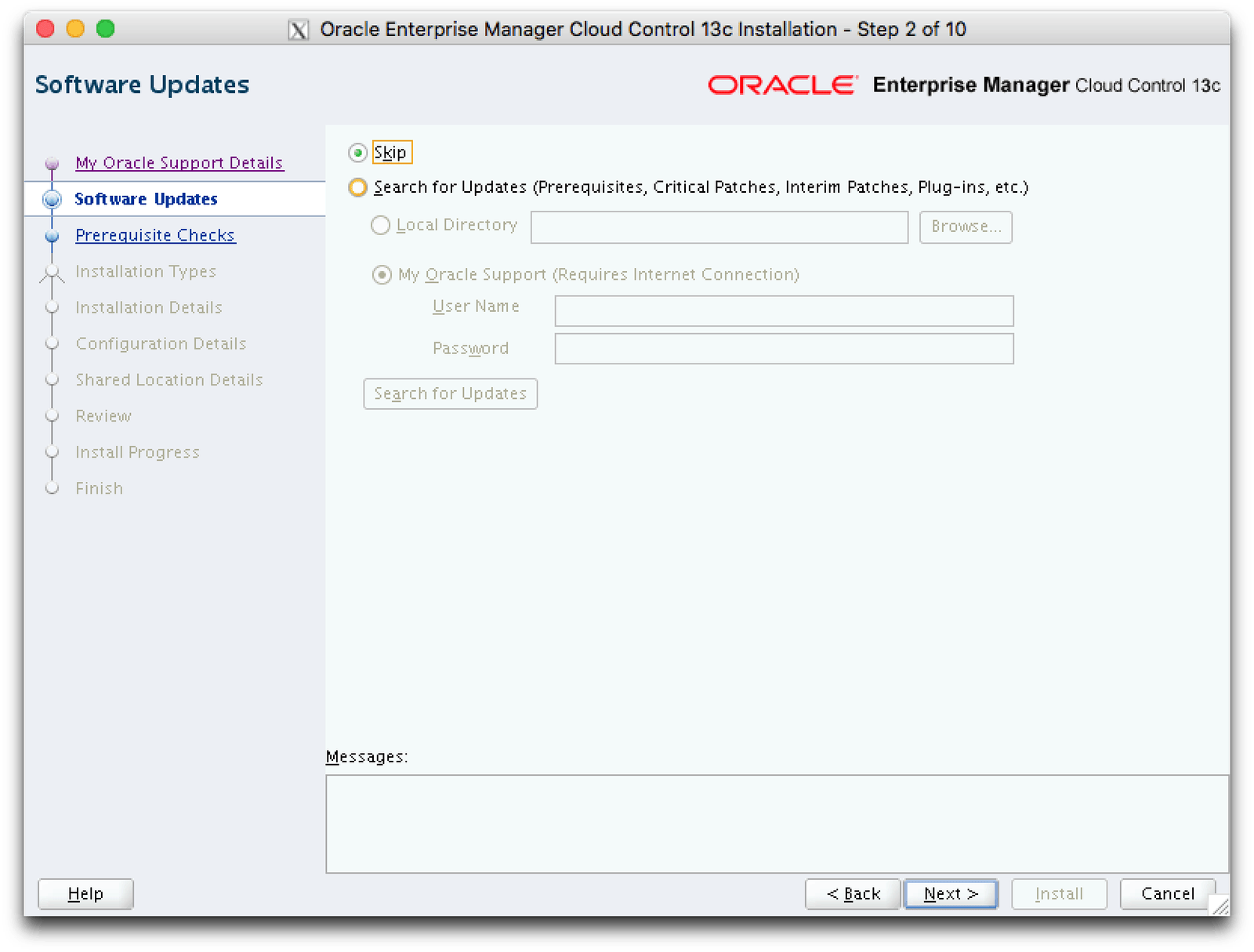
Task: Click the X11 icon in title bar
Action: 298,31
